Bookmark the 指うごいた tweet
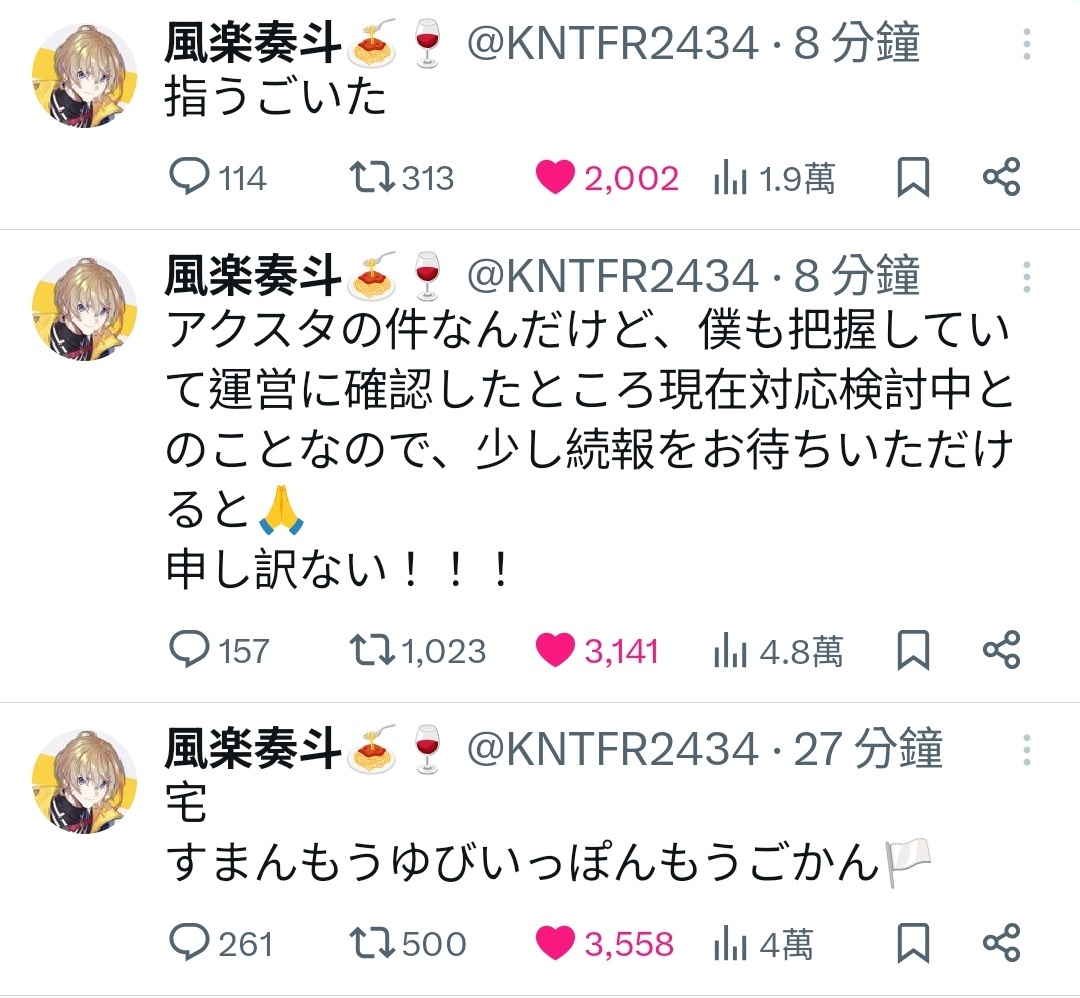Viewport: 1080px width, 998px height. (913, 177)
